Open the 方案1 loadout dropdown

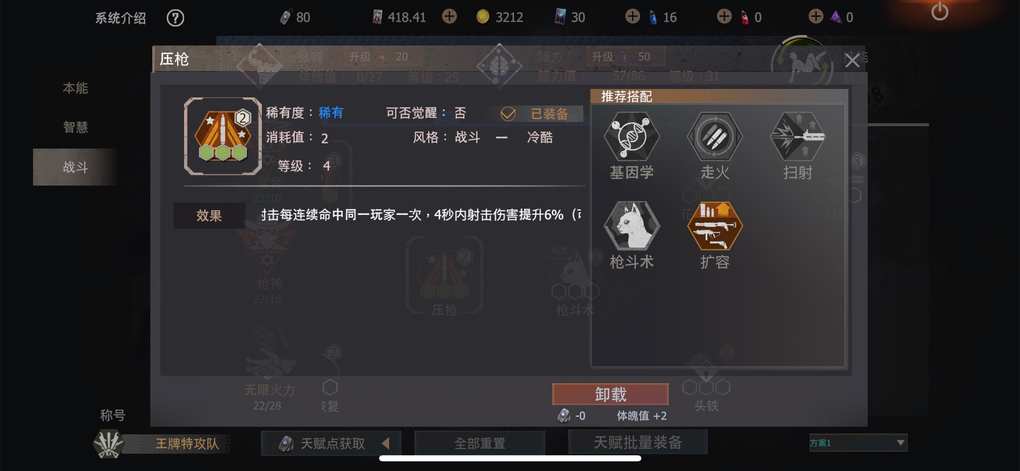click(858, 443)
